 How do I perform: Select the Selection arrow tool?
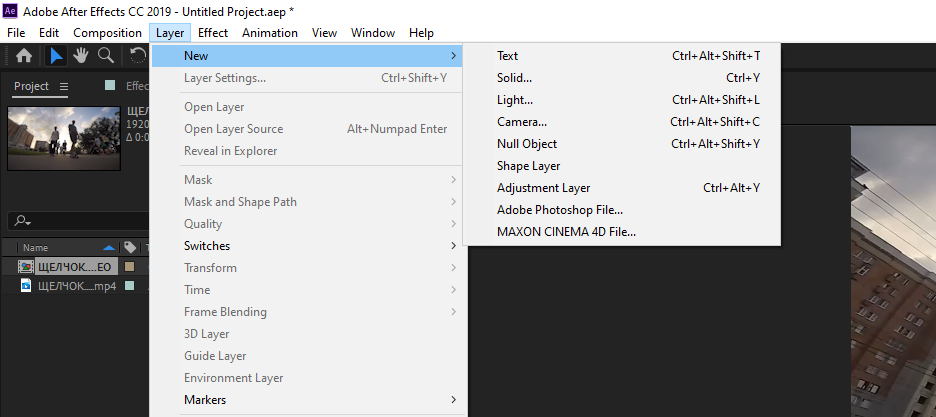coord(57,55)
